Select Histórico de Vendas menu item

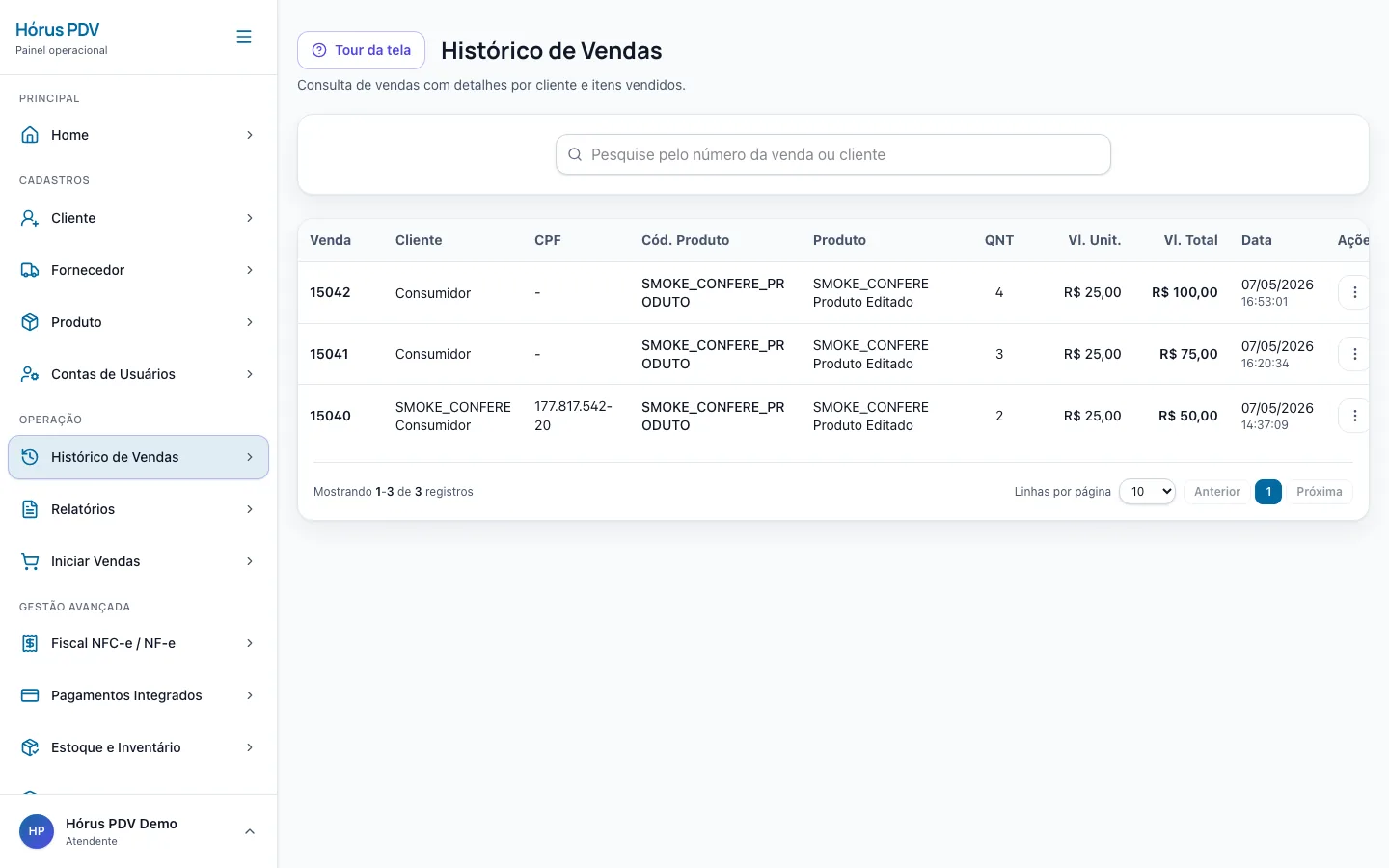pos(138,457)
